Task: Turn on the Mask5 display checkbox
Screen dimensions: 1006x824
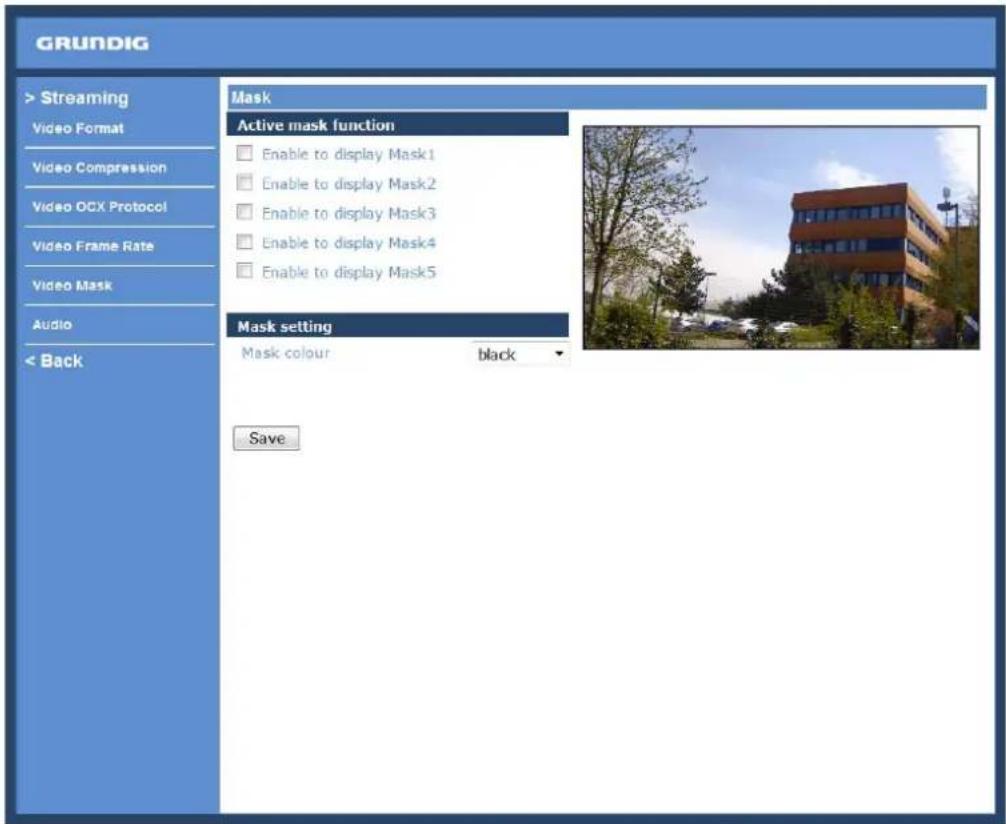Action: [244, 271]
